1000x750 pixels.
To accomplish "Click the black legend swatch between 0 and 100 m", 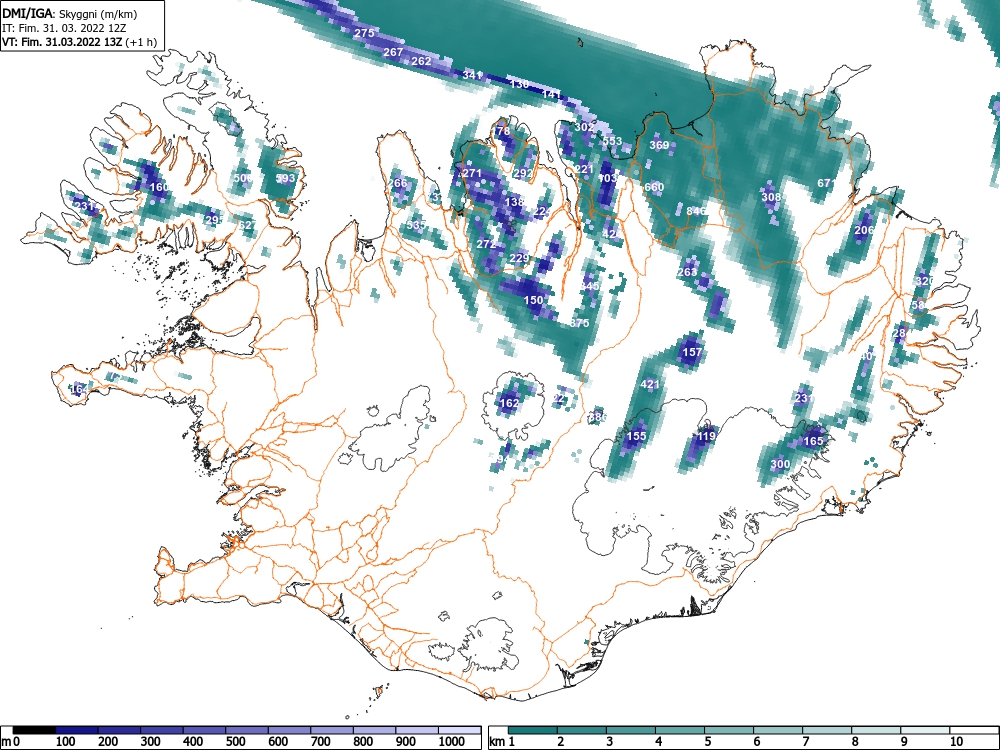I will (x=34, y=730).
